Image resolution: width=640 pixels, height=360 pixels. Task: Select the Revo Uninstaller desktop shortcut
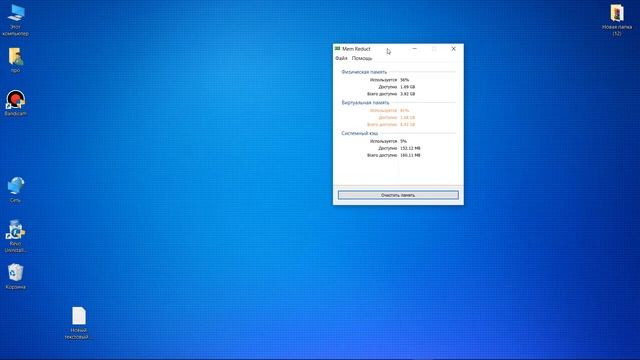[16, 236]
